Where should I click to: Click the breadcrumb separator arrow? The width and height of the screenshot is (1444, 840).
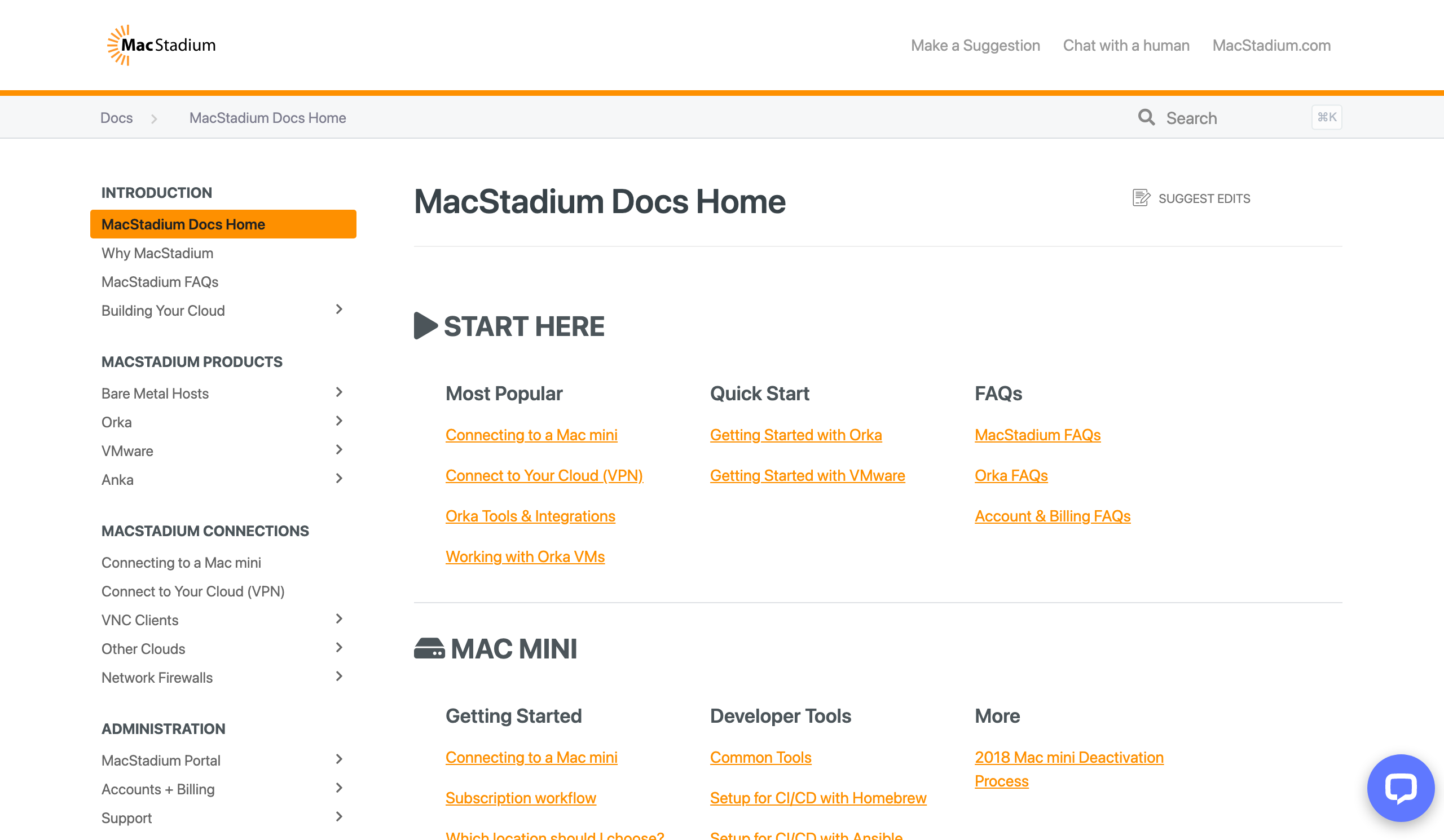[x=154, y=118]
